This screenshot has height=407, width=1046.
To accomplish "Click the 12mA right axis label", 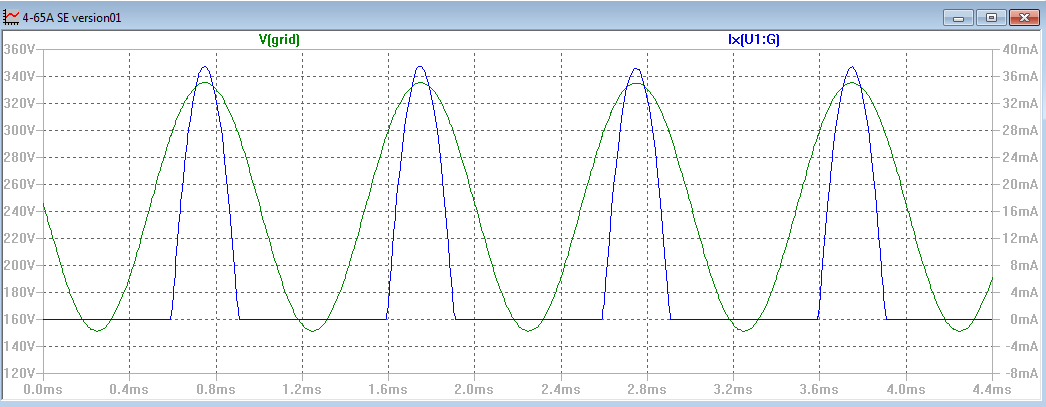I will (x=1019, y=238).
